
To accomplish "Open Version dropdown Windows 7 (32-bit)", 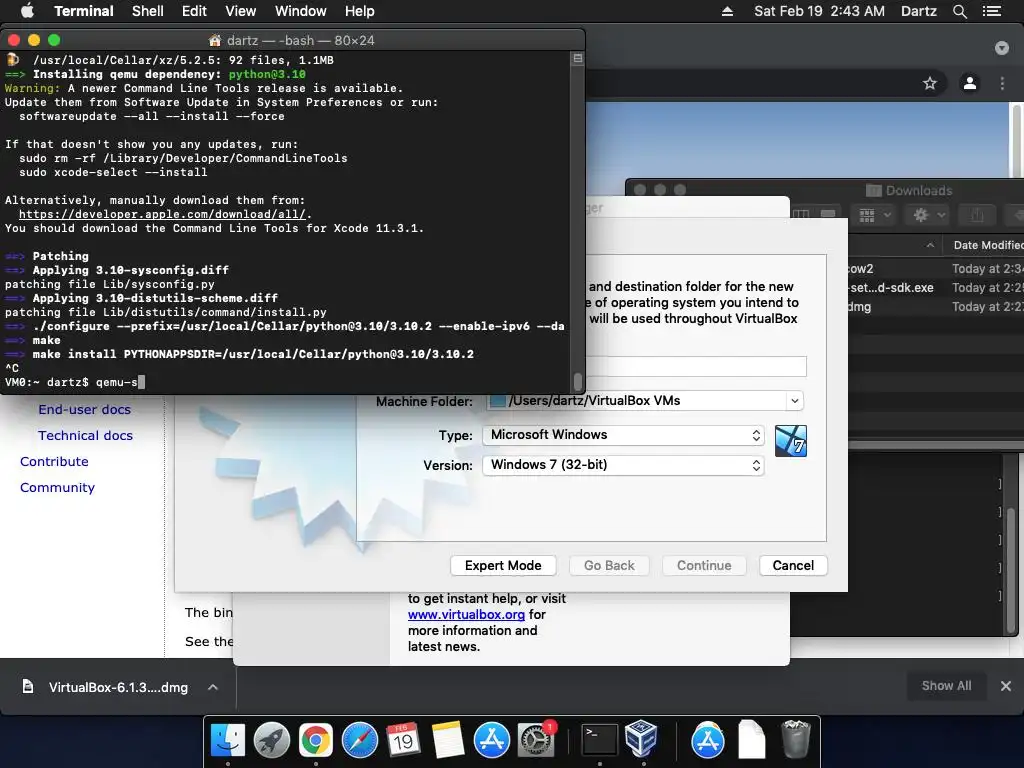I will (623, 465).
